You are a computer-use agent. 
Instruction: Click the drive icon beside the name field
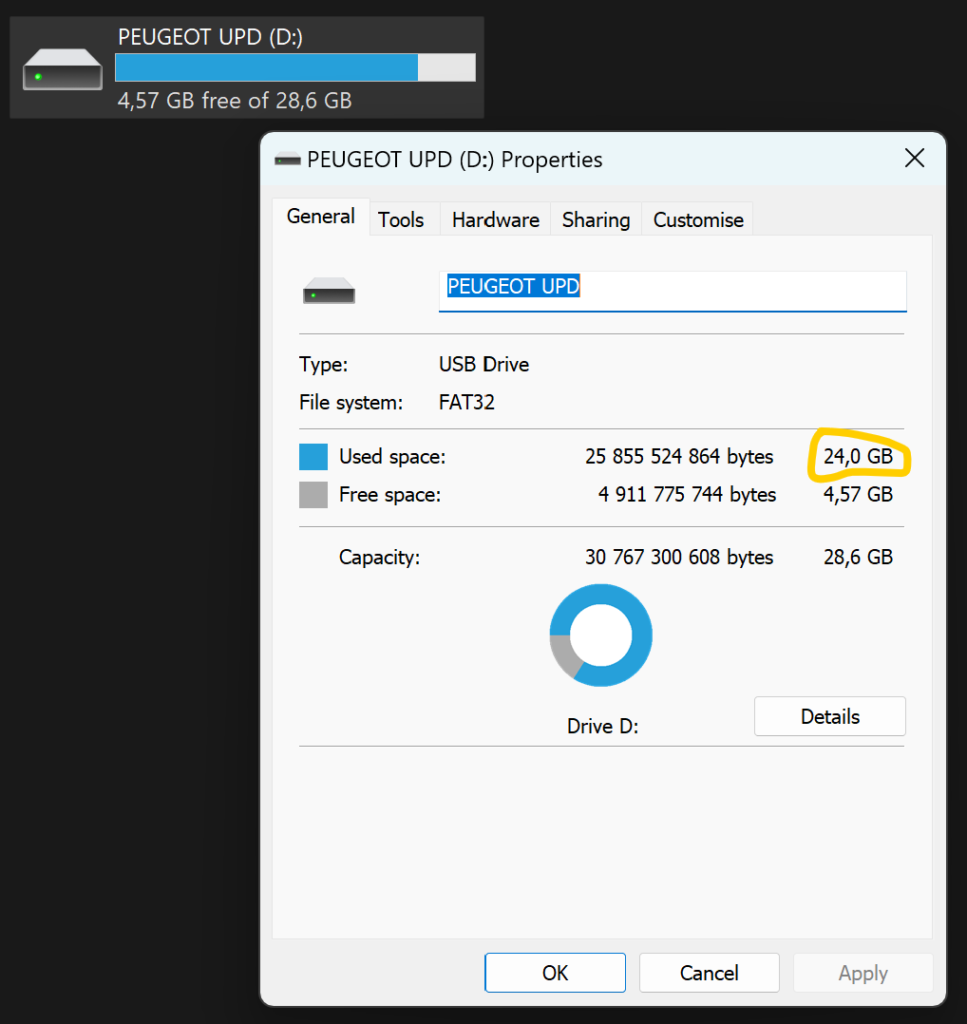(x=329, y=291)
